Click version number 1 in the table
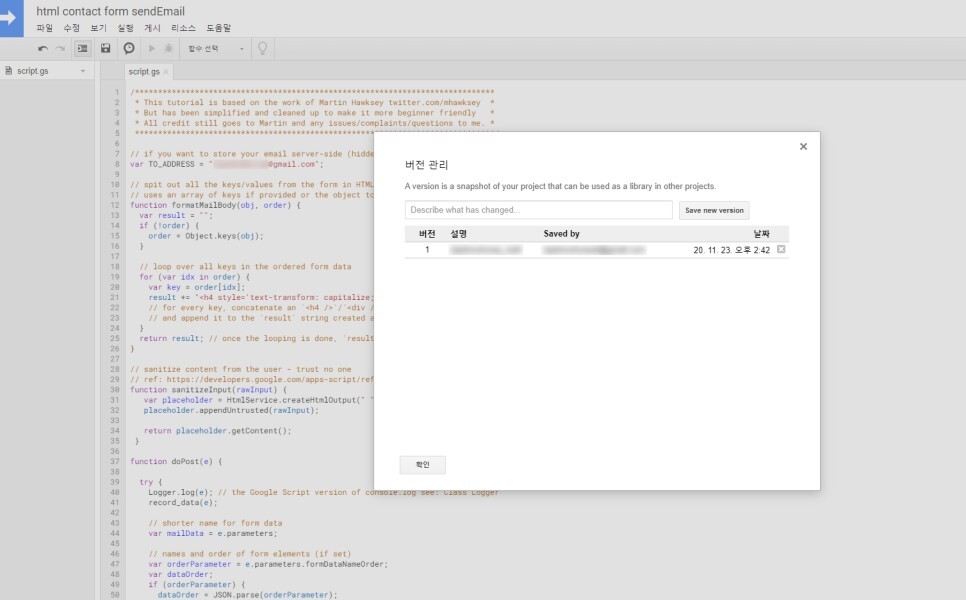966x600 pixels. pos(427,249)
